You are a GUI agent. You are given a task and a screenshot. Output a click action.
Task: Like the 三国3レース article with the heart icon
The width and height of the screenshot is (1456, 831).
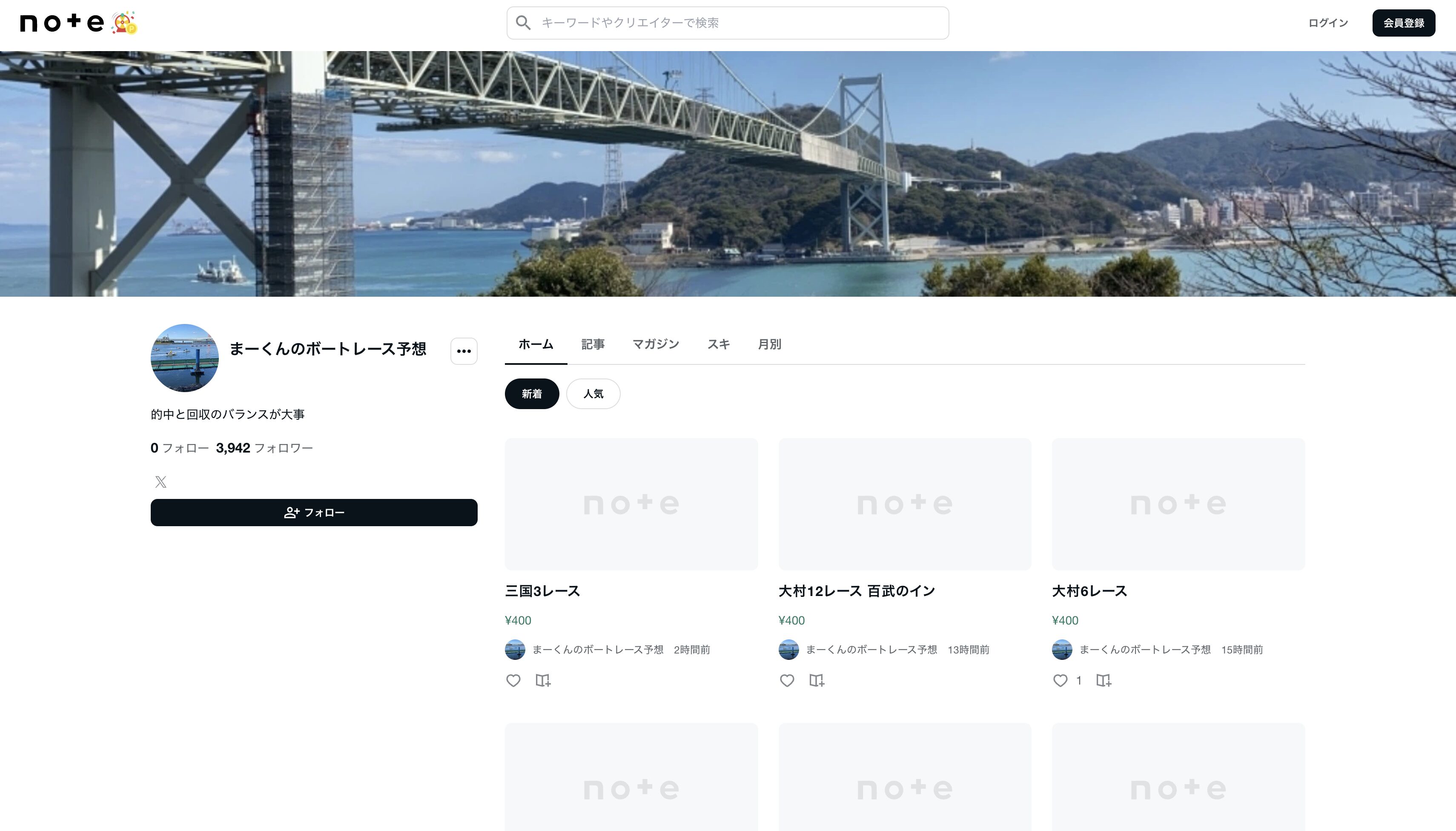tap(513, 680)
